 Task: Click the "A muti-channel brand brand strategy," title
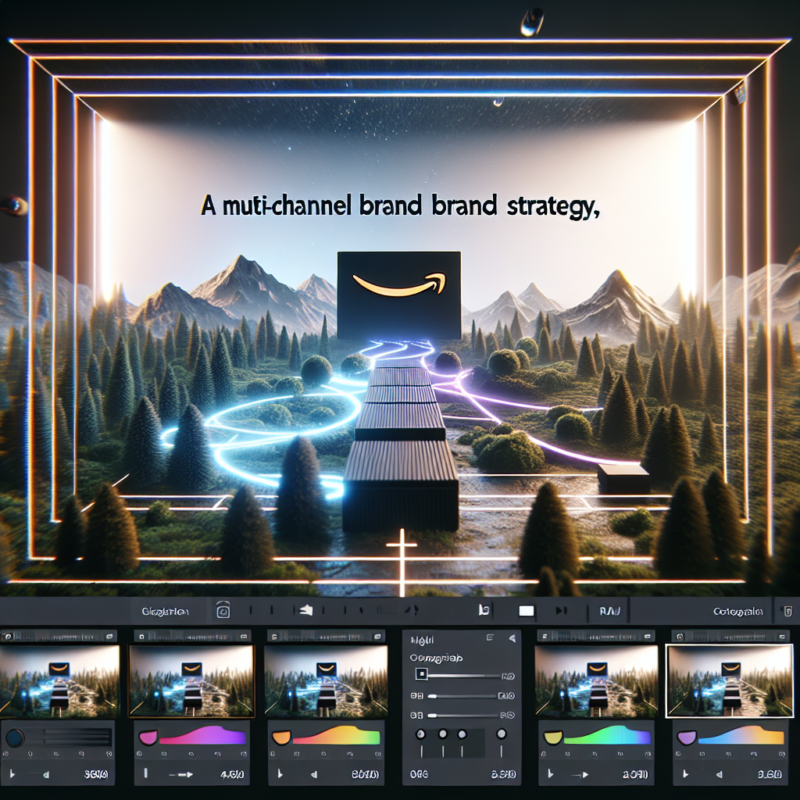point(400,206)
